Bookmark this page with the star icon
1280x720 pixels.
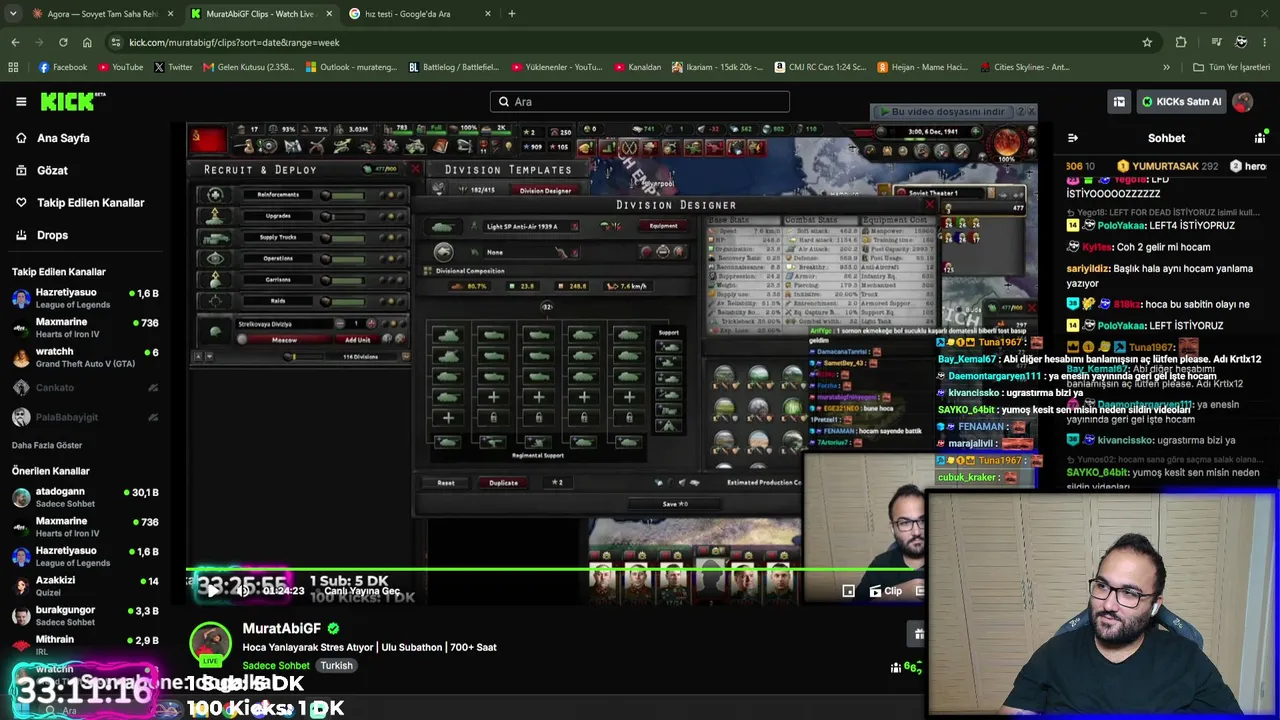point(1147,42)
